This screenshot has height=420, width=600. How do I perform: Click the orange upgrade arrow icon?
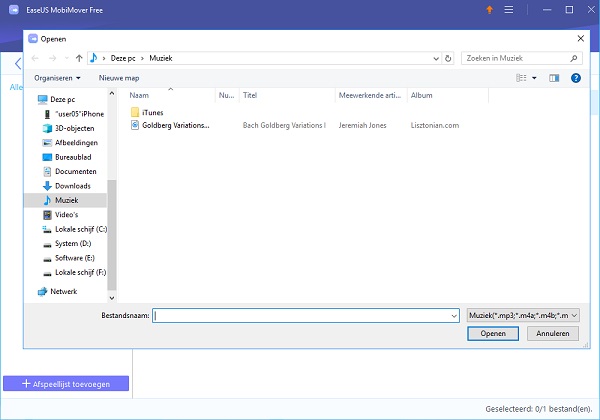489,11
